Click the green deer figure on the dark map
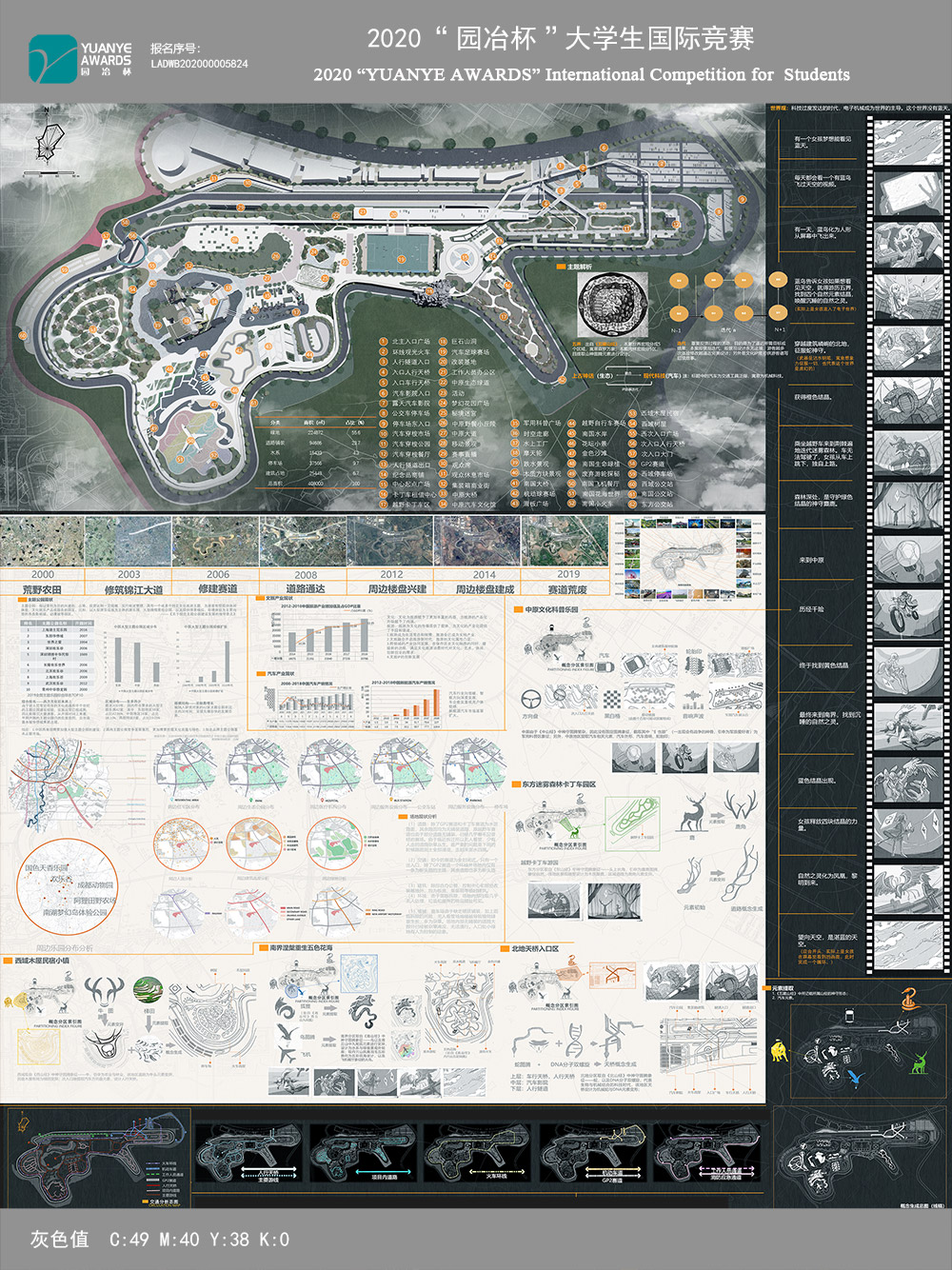Image resolution: width=952 pixels, height=1270 pixels. (920, 1062)
